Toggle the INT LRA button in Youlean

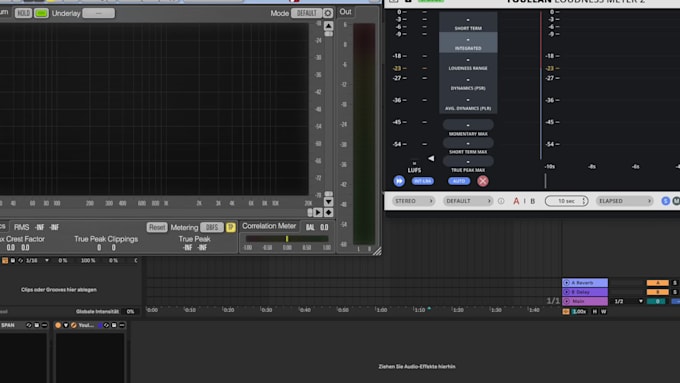click(x=422, y=181)
